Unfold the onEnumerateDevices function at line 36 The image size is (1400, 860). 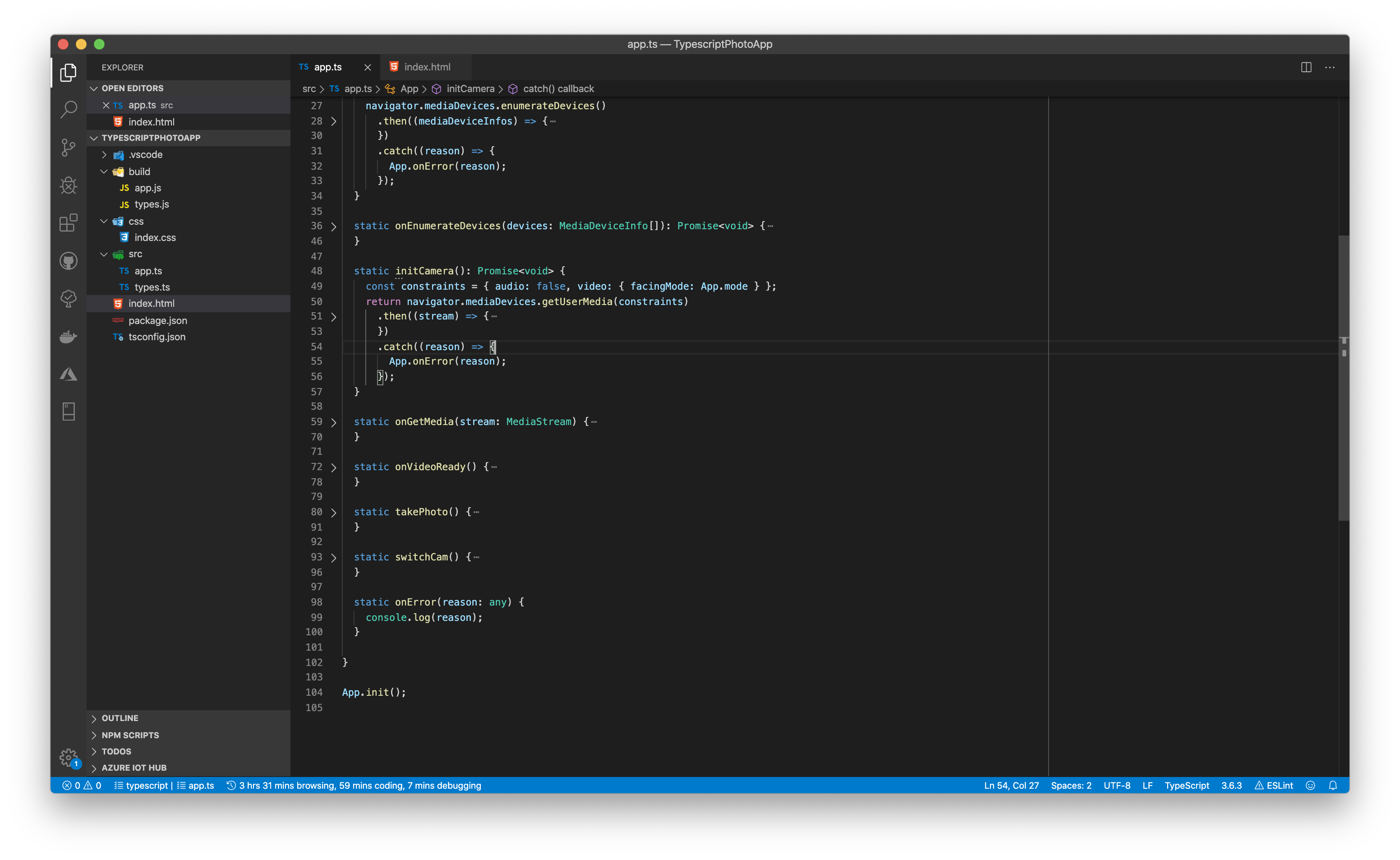[x=334, y=227]
